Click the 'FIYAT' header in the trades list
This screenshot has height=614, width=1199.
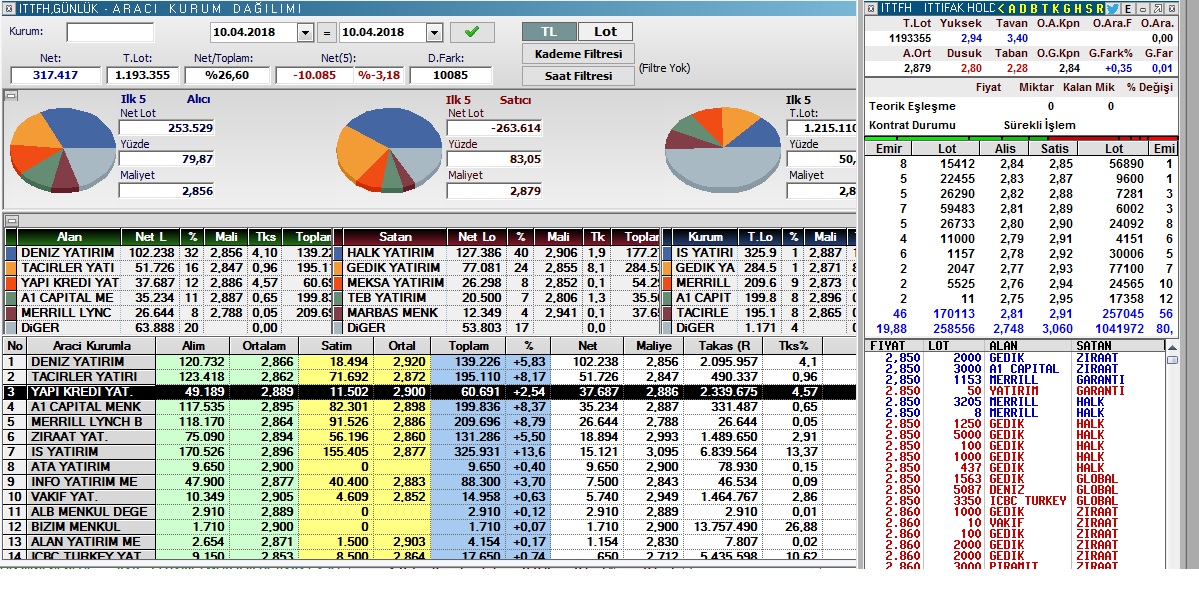click(888, 346)
